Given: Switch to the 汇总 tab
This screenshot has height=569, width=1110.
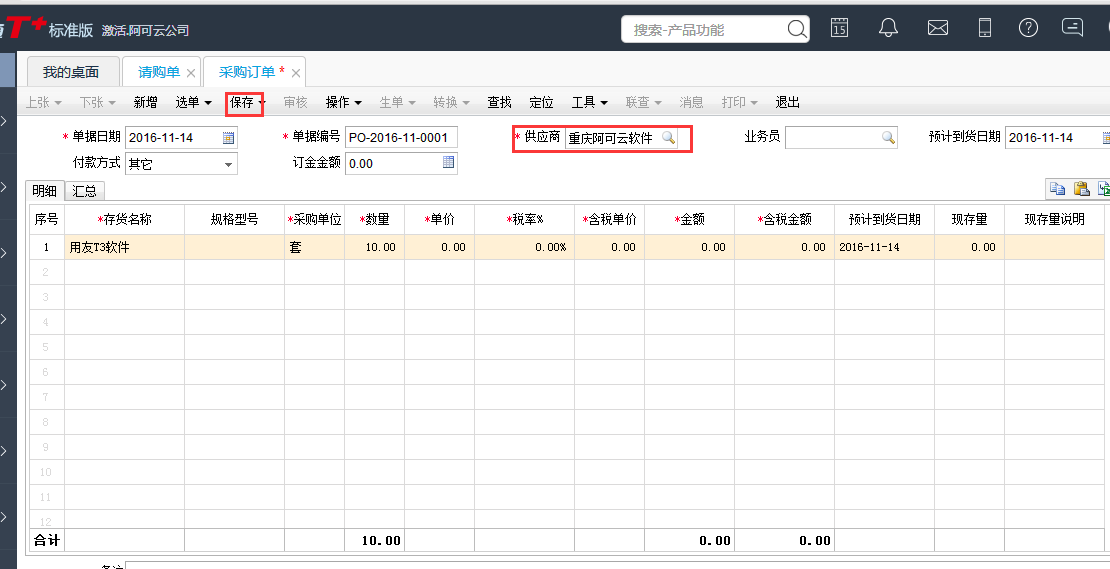Looking at the screenshot, I should [x=84, y=191].
